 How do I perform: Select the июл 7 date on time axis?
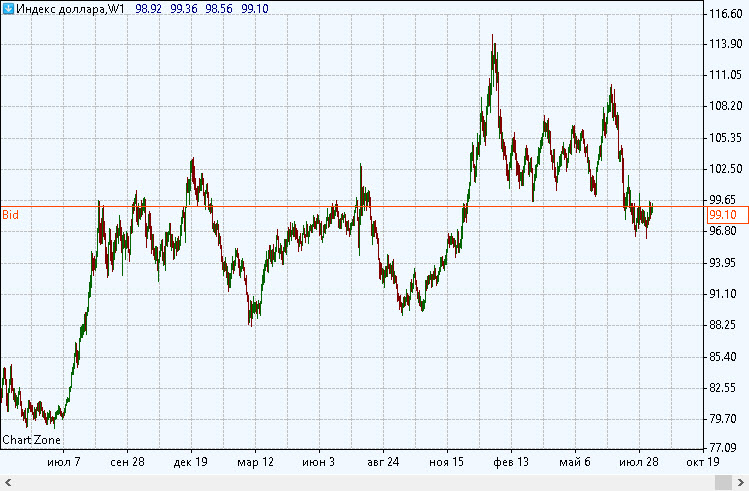click(x=63, y=463)
